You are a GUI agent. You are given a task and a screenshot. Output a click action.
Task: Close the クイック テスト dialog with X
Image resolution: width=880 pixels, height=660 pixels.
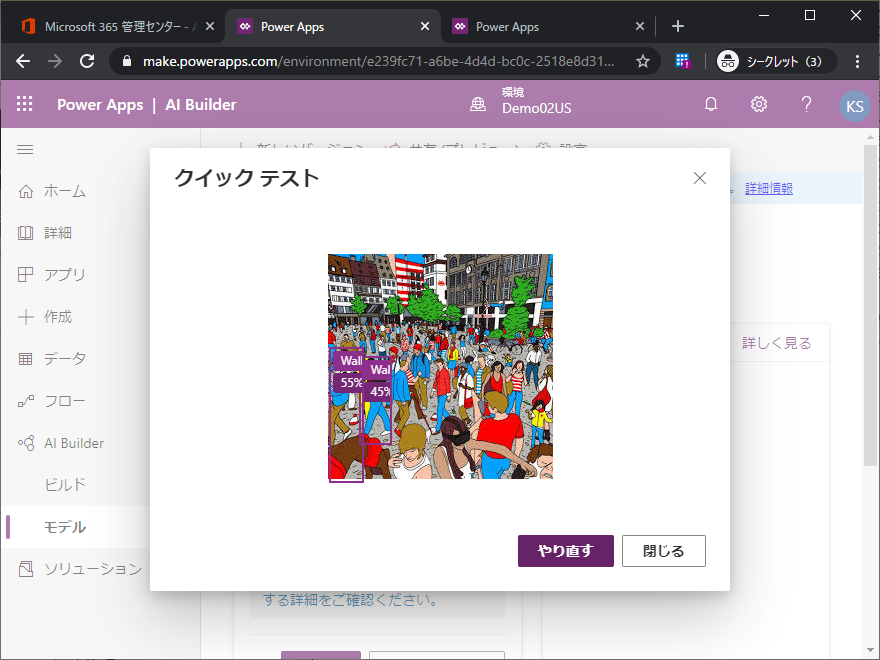(699, 178)
